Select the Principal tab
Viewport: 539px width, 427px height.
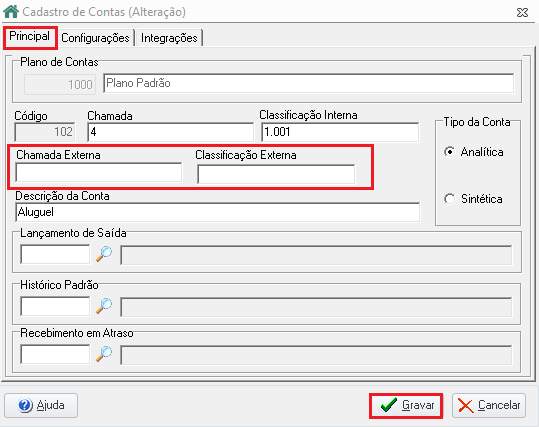30,36
